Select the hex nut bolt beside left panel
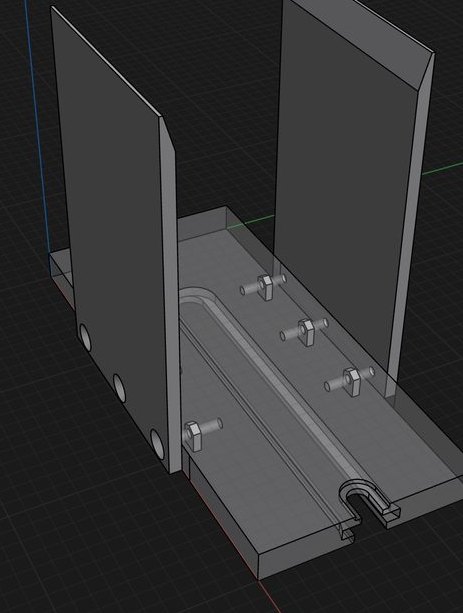 (203, 433)
